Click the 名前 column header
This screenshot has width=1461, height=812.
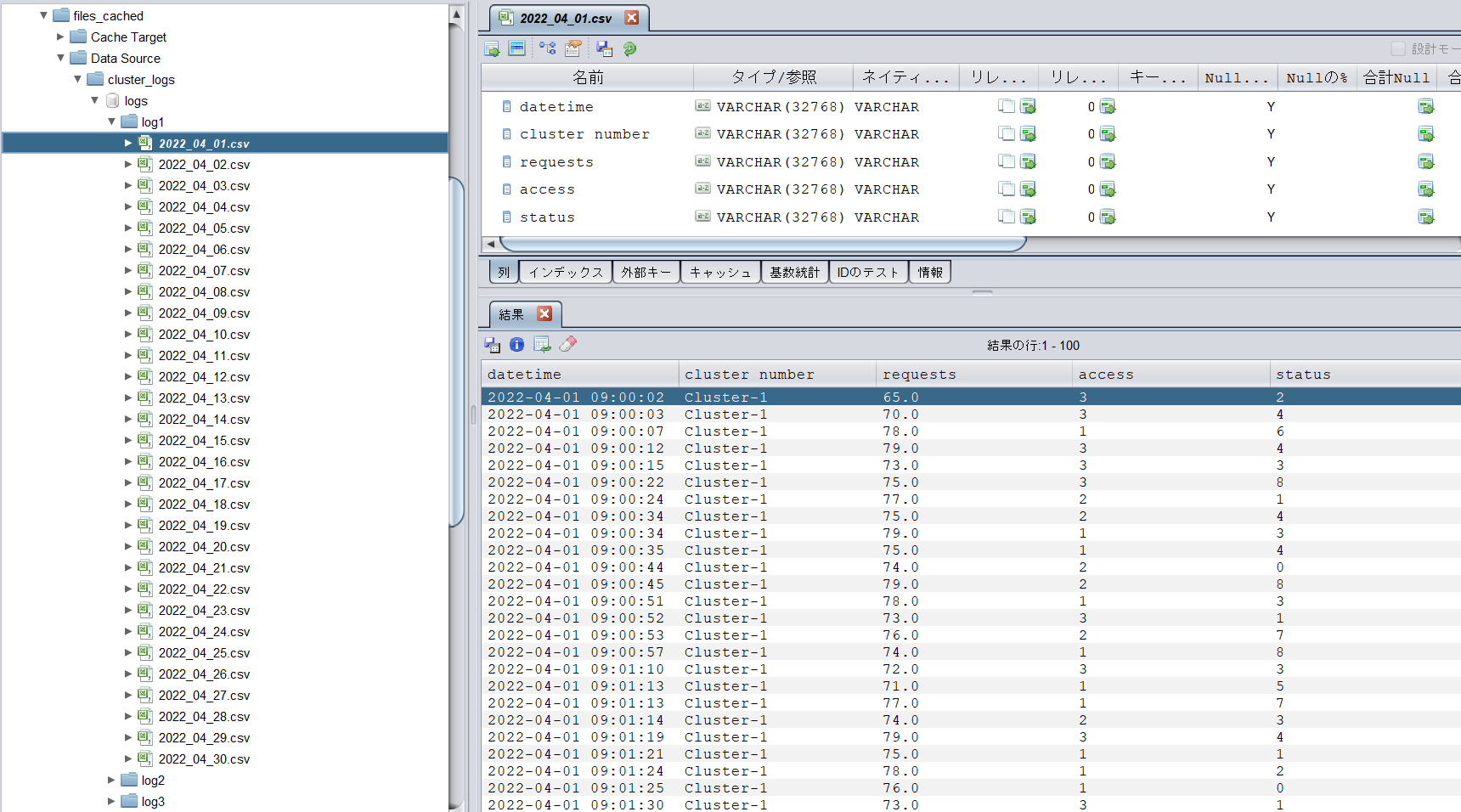coord(588,77)
